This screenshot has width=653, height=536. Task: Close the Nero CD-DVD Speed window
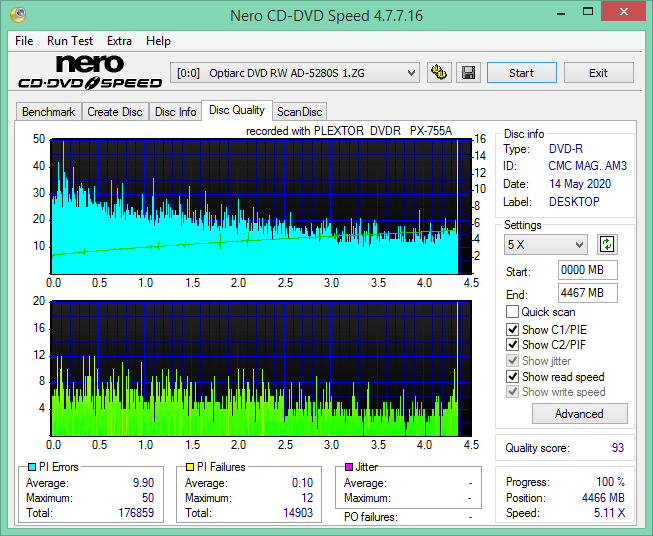pyautogui.click(x=623, y=12)
